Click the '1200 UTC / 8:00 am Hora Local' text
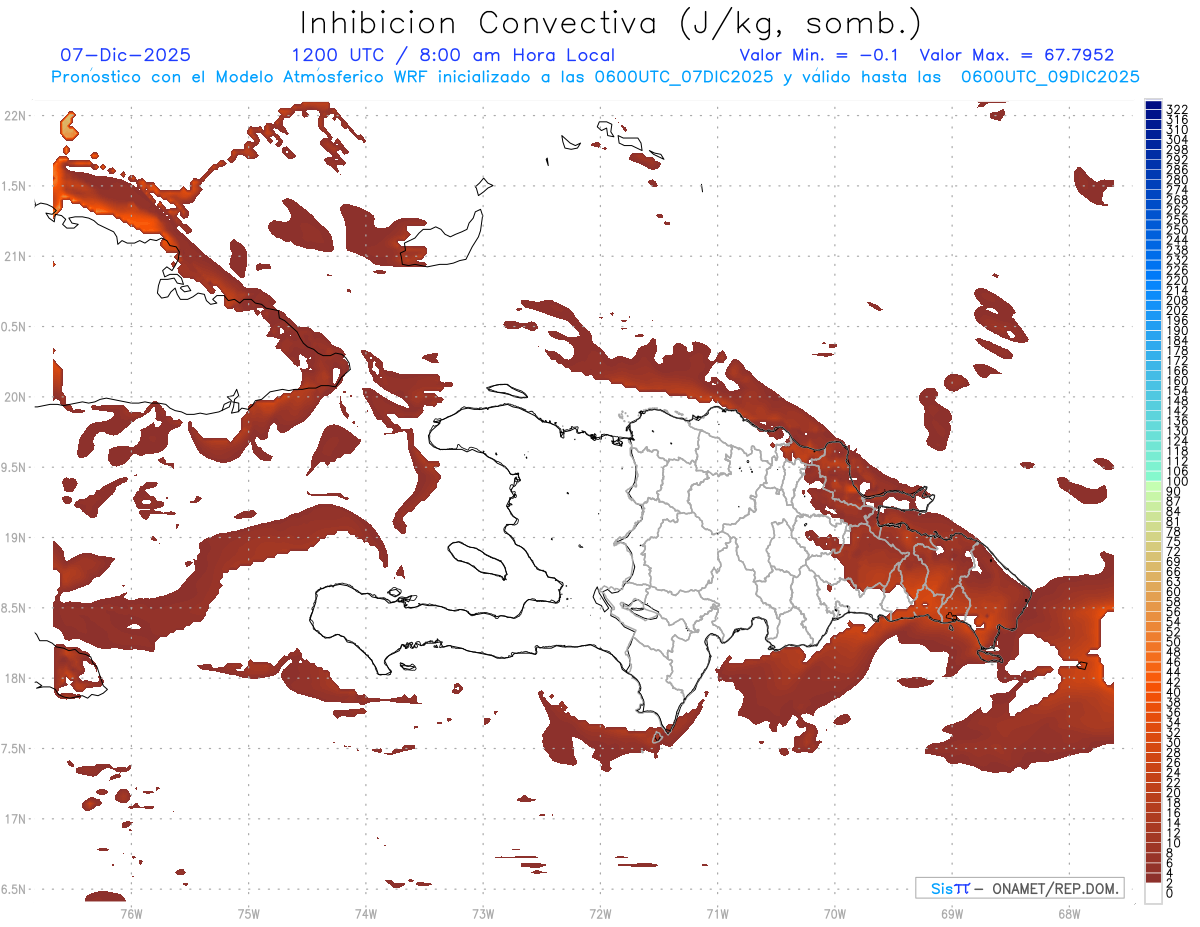 [453, 55]
